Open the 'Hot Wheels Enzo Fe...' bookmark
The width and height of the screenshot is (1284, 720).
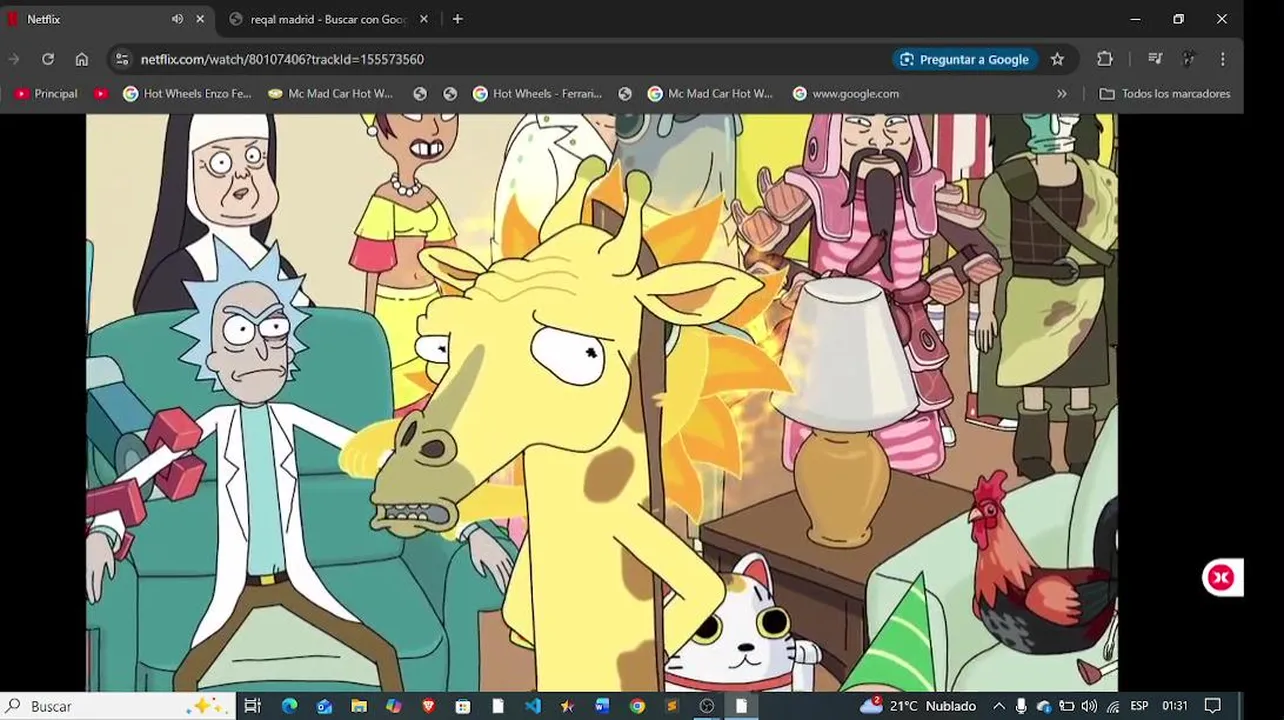point(187,93)
